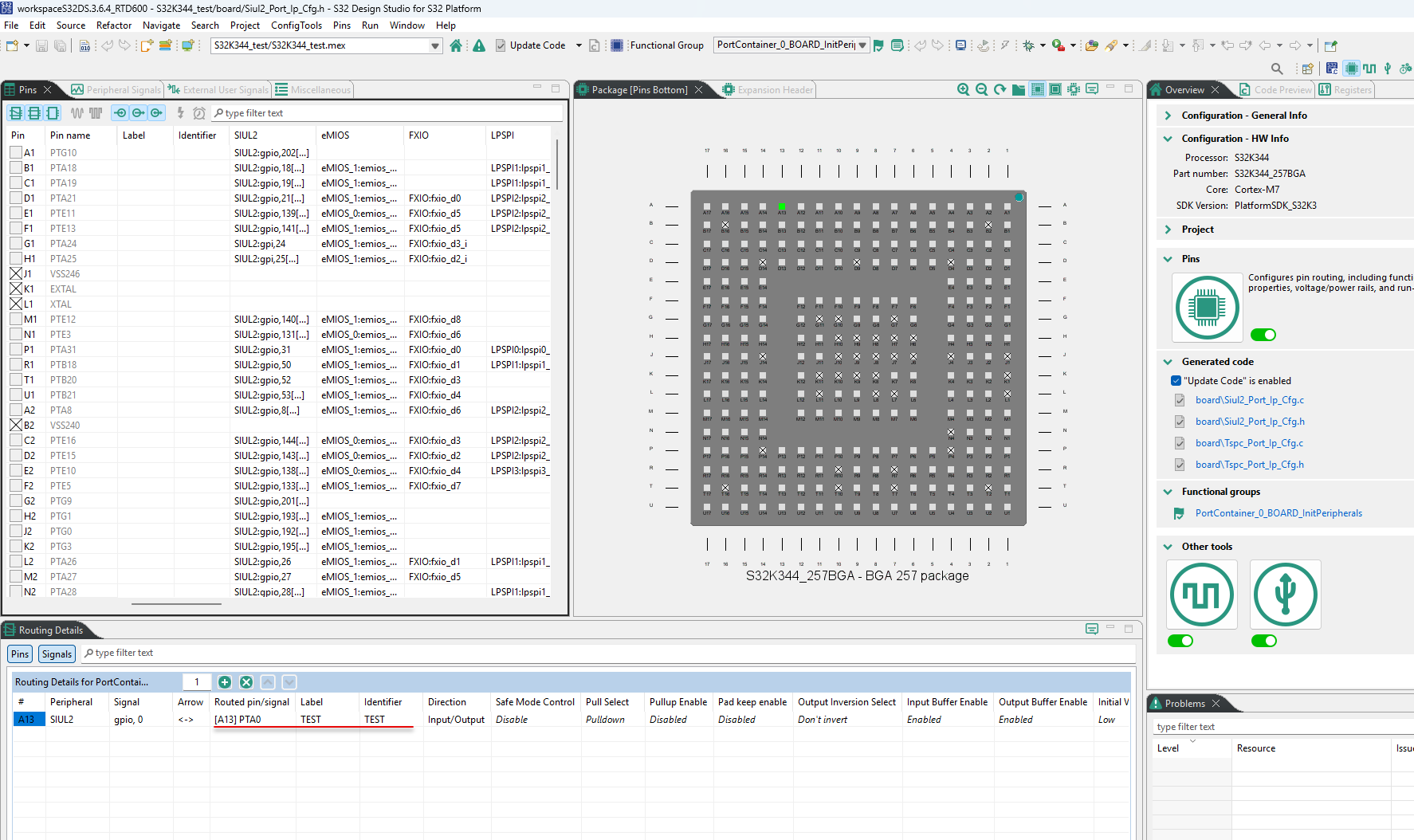The height and width of the screenshot is (840, 1414).
Task: Click the lightning bolt icon in Pins toolbar
Action: click(180, 113)
